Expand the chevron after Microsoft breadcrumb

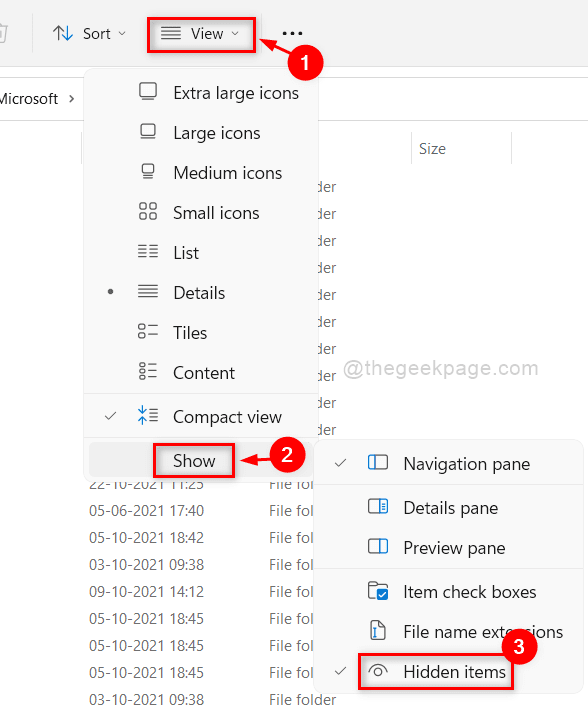(x=71, y=98)
